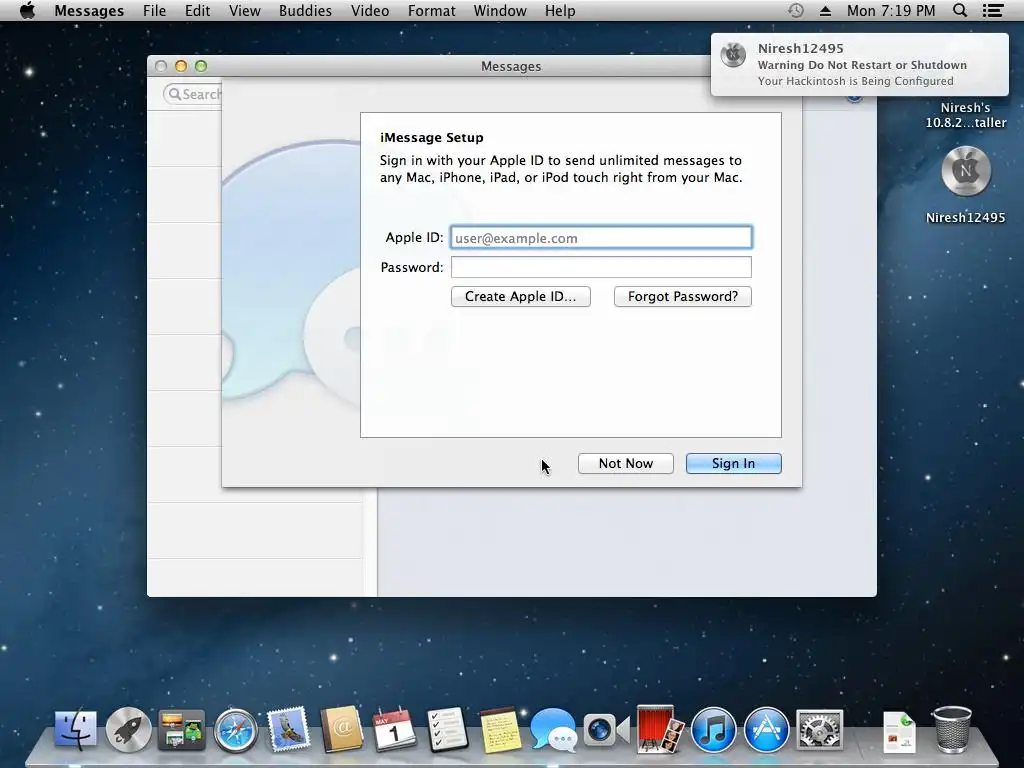
Task: Open the App Store dock icon
Action: coord(766,730)
